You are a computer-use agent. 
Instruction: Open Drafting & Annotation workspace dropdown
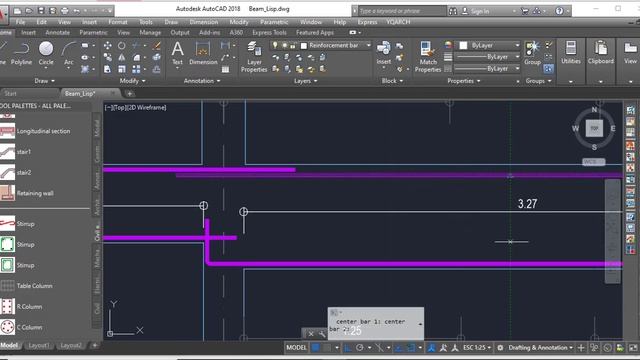[x=540, y=348]
